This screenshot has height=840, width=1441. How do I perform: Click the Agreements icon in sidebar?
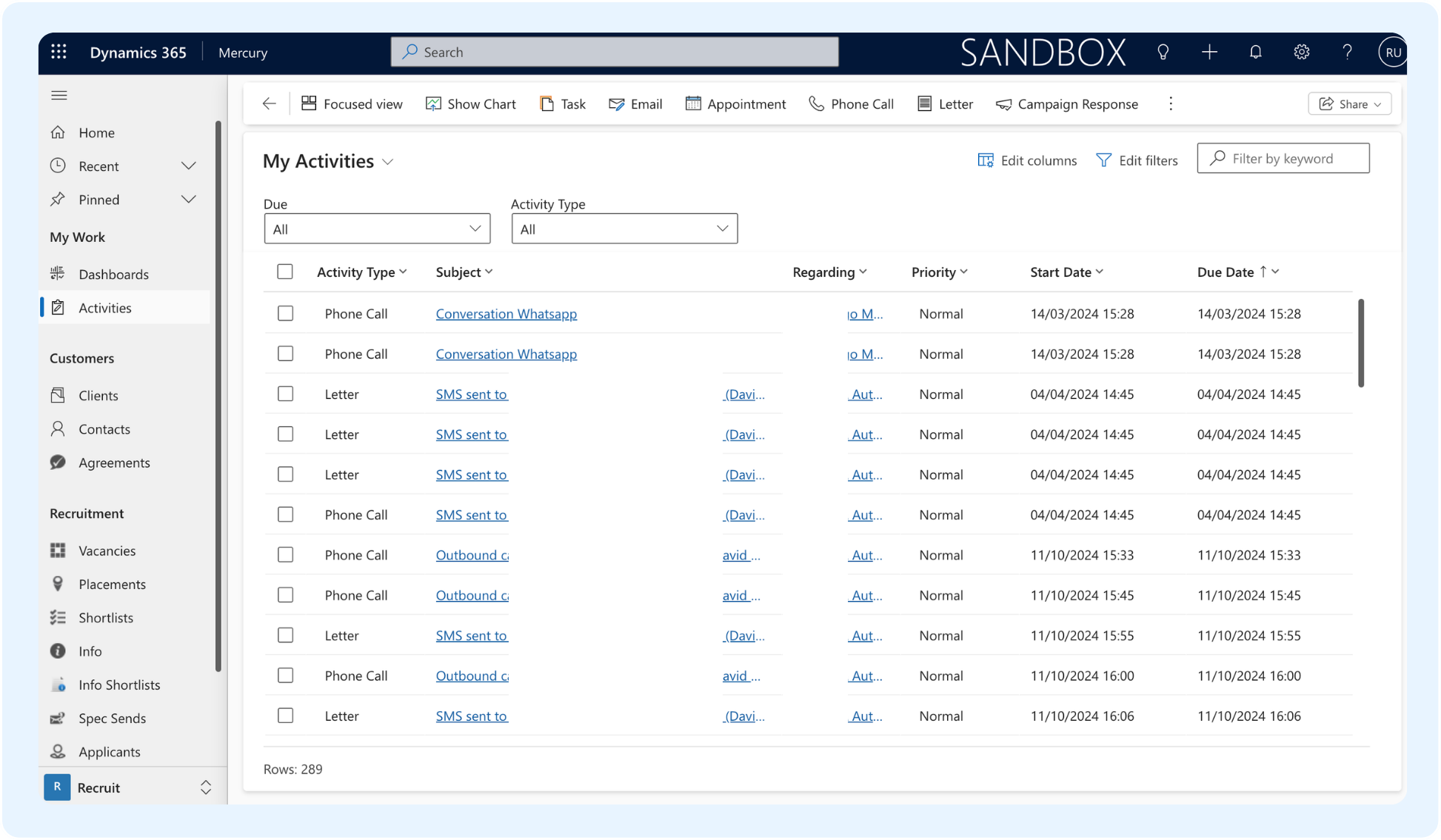point(58,463)
